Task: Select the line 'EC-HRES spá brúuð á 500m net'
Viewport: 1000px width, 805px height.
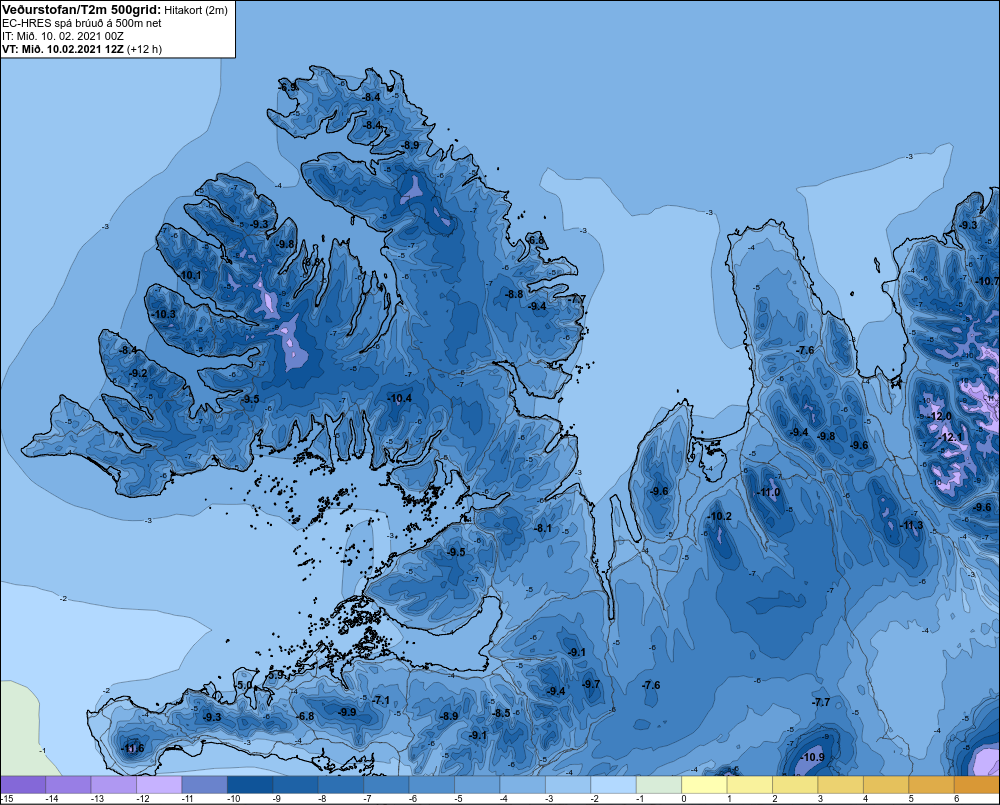Action: pyautogui.click(x=82, y=23)
